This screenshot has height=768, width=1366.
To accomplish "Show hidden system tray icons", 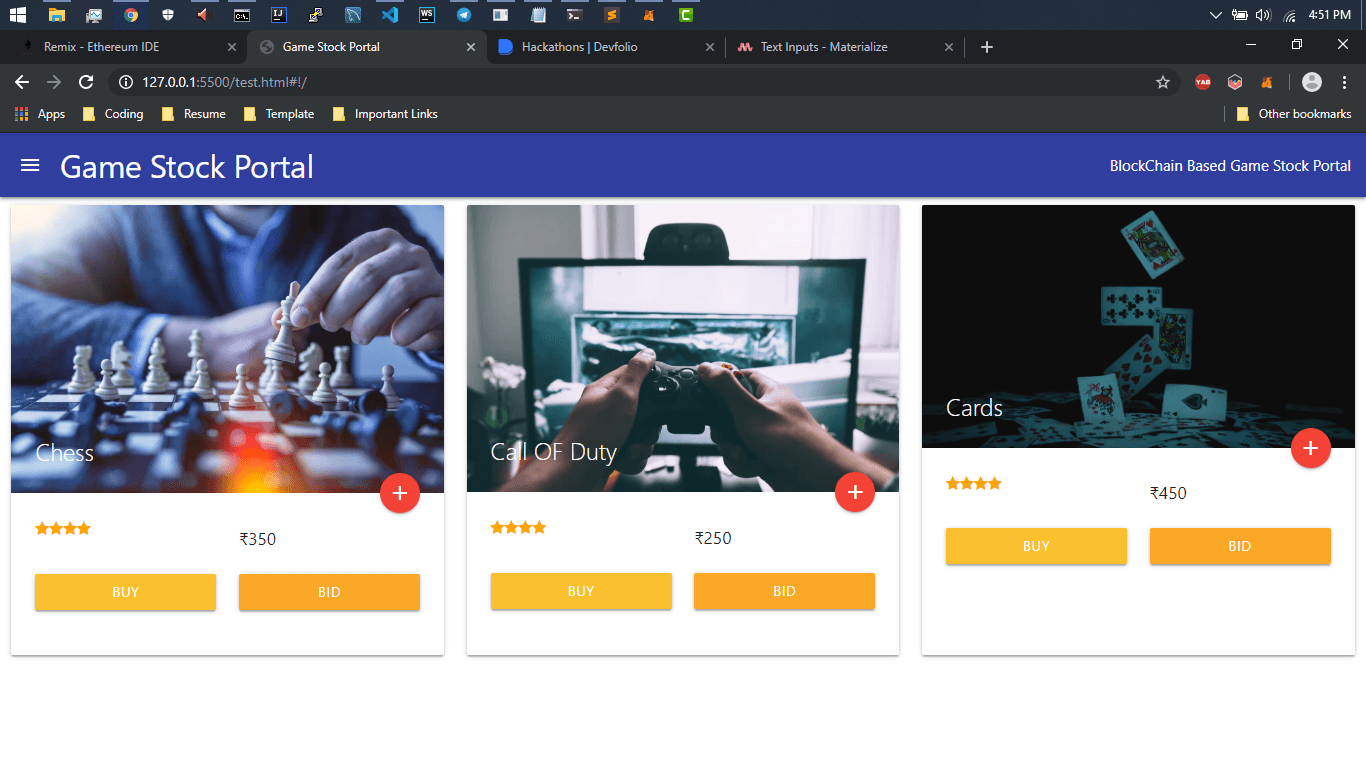I will tap(1216, 15).
